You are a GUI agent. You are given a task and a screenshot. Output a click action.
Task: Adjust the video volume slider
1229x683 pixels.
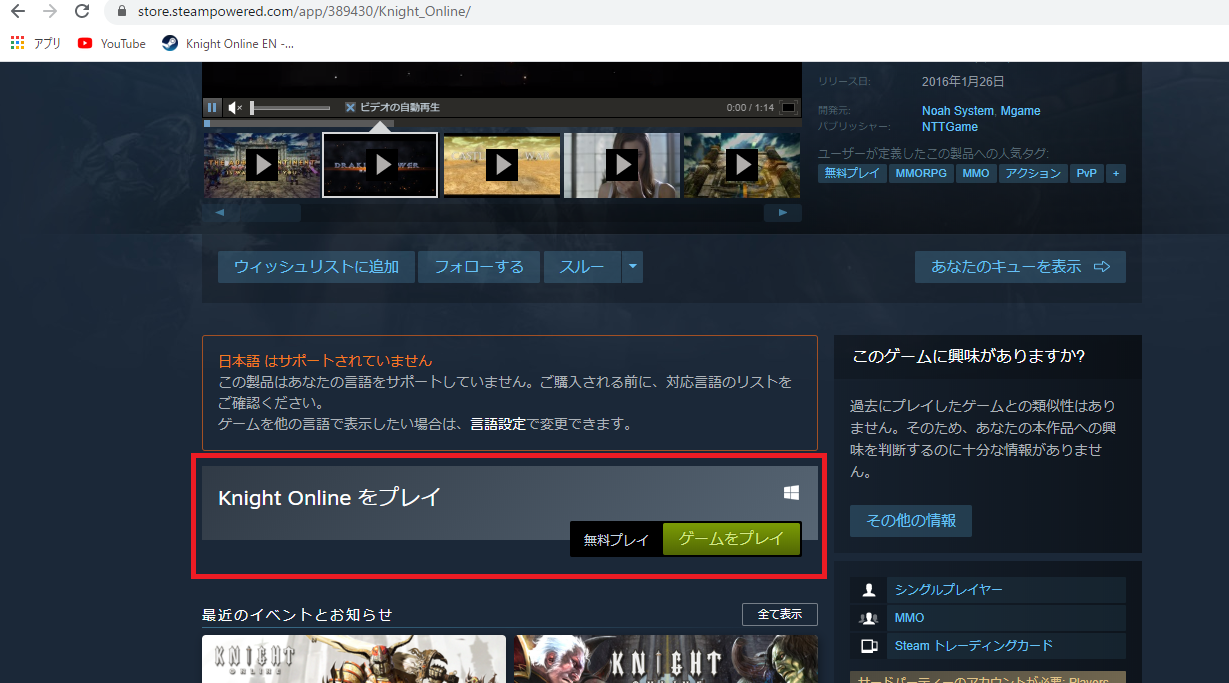[x=290, y=107]
